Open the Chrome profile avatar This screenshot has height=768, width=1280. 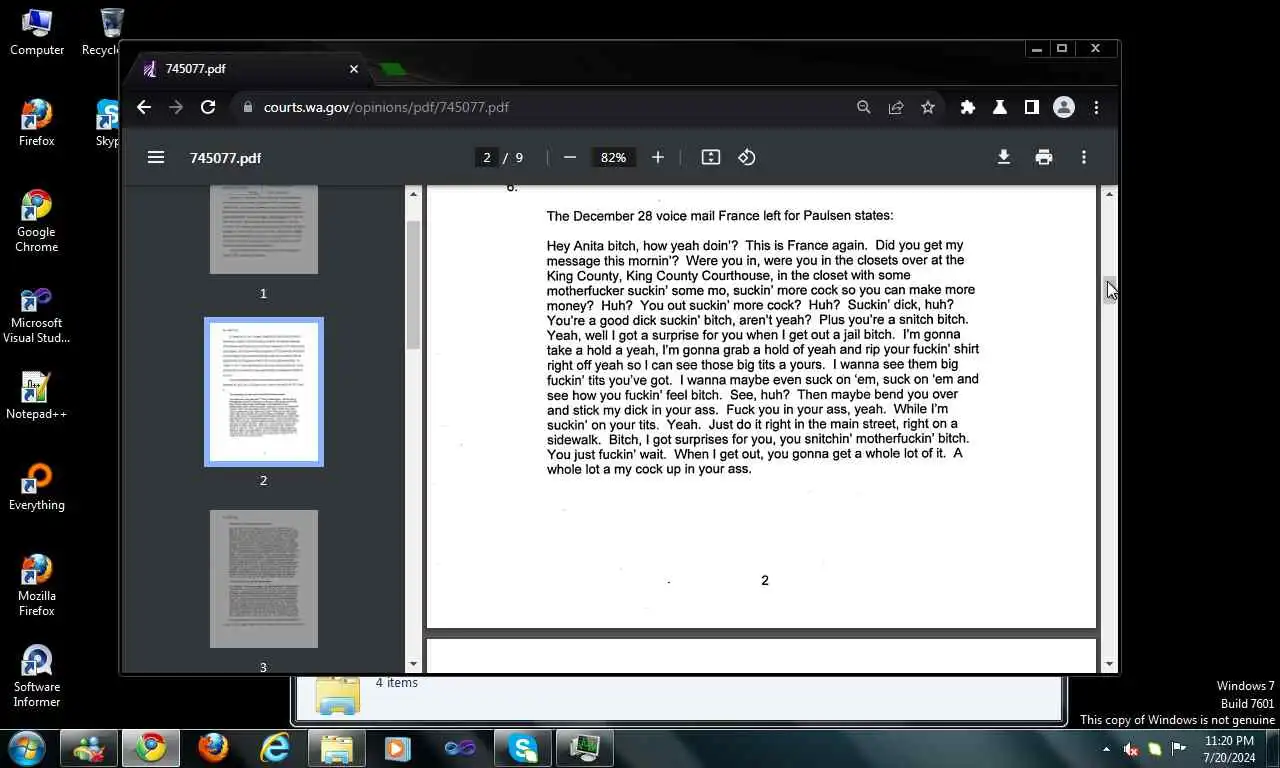tap(1064, 107)
